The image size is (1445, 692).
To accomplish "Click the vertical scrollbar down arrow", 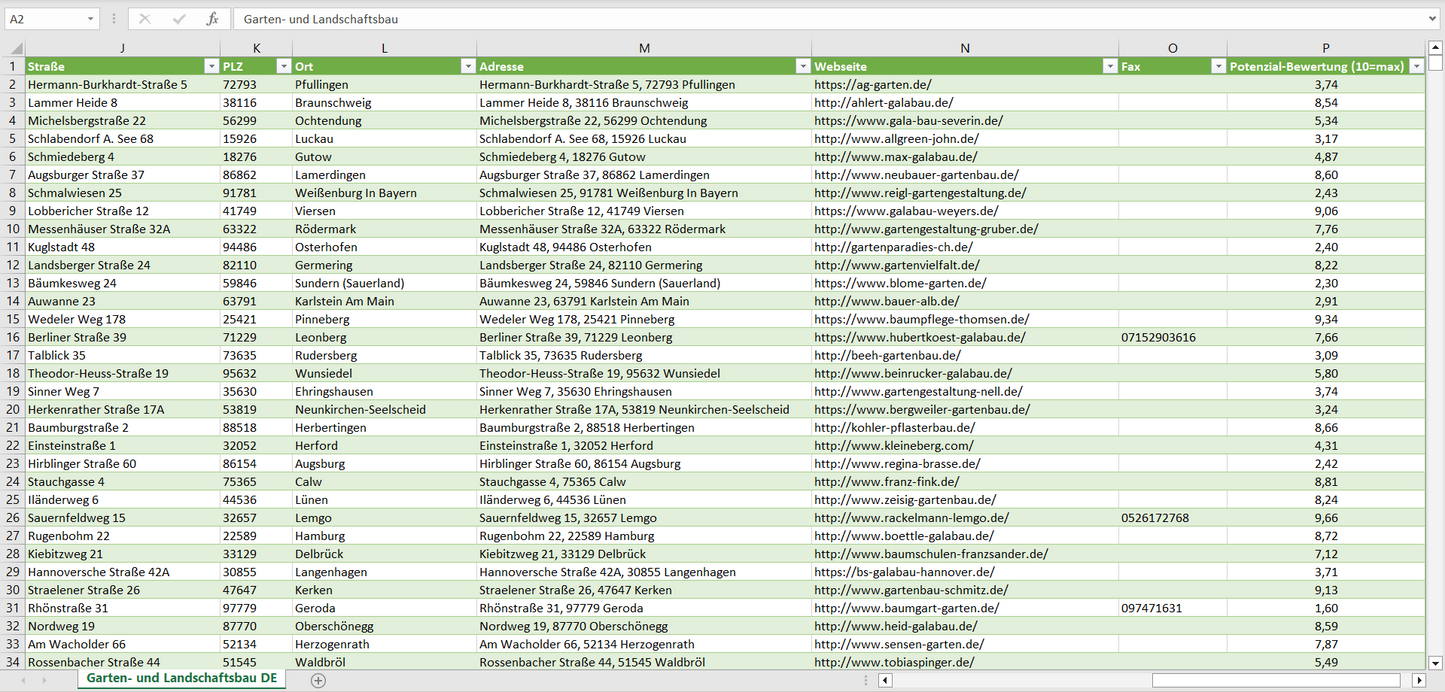I will 1436,662.
